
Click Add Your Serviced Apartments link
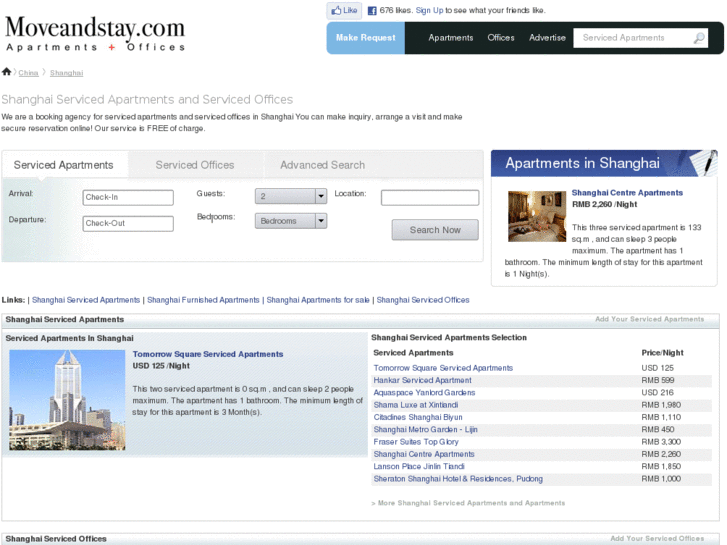coord(650,319)
